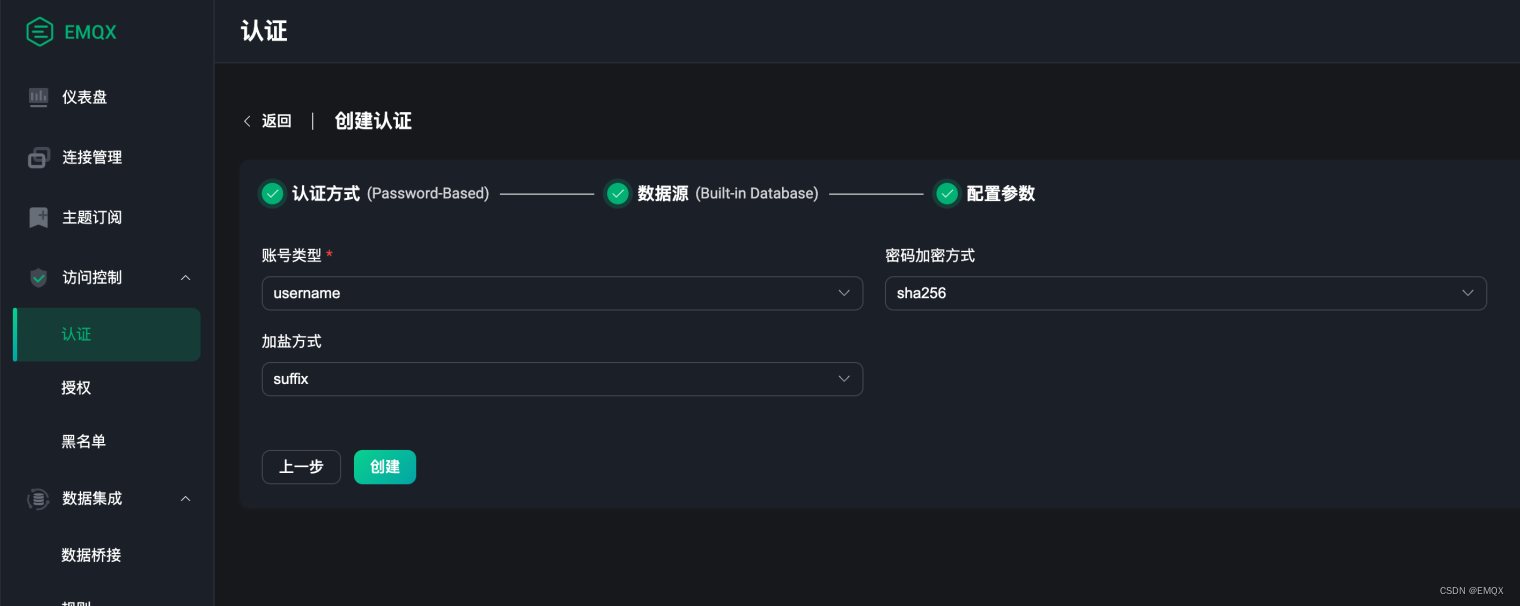The width and height of the screenshot is (1520, 606).
Task: Open the 加盐方式 suffix dropdown
Action: 562,379
